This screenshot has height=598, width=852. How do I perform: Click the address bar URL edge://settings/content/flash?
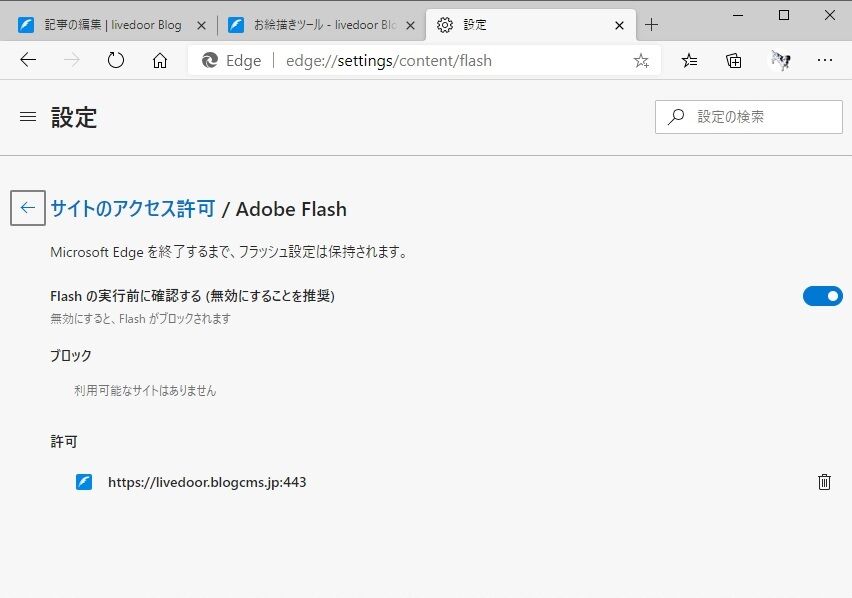click(389, 60)
